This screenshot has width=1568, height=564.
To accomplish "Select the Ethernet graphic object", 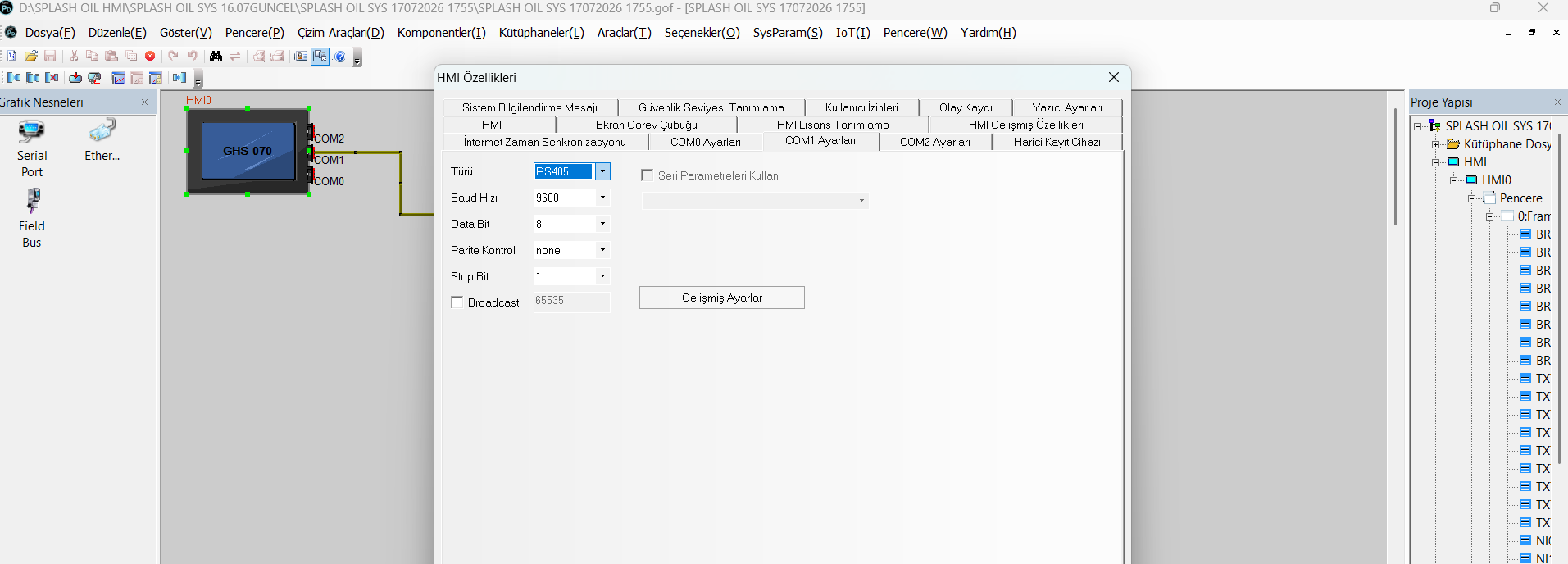I will (x=102, y=140).
